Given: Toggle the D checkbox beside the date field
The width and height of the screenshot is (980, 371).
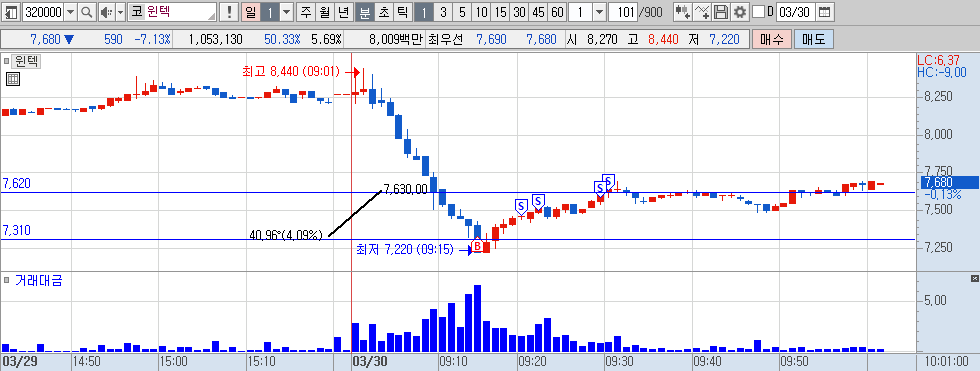Looking at the screenshot, I should pyautogui.click(x=758, y=12).
